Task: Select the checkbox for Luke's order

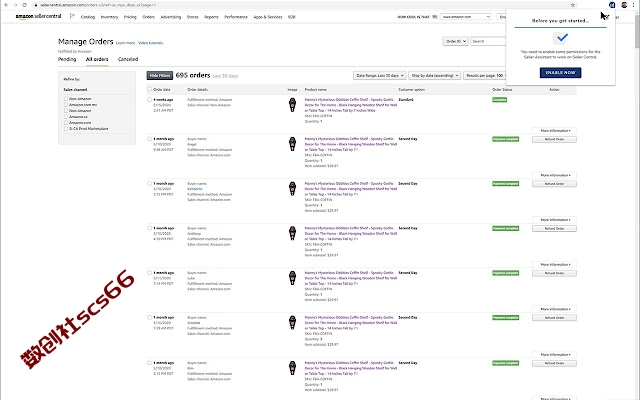Action: pos(149,273)
